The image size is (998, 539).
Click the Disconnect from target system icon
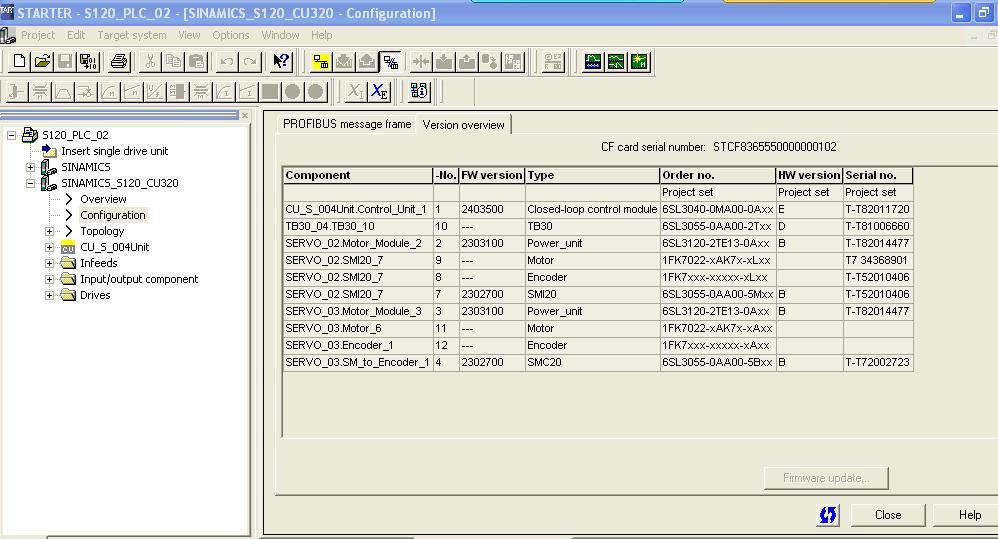pyautogui.click(x=390, y=62)
